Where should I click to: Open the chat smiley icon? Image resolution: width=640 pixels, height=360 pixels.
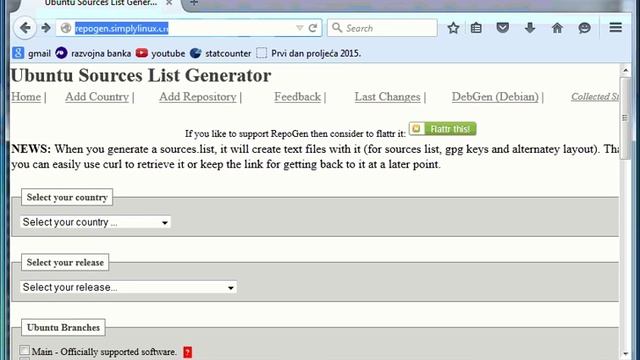pos(584,28)
